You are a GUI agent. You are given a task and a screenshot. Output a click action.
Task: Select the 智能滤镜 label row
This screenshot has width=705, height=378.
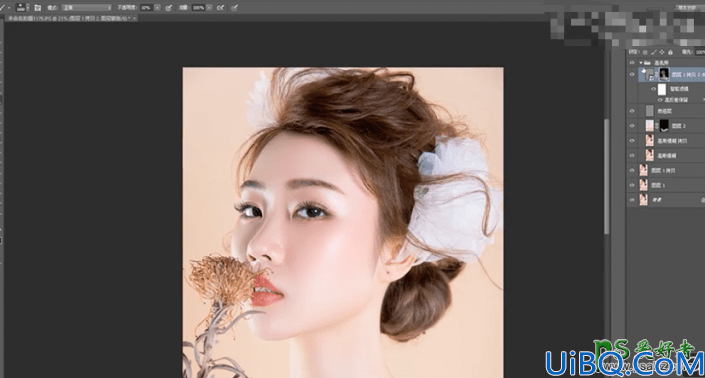(679, 89)
